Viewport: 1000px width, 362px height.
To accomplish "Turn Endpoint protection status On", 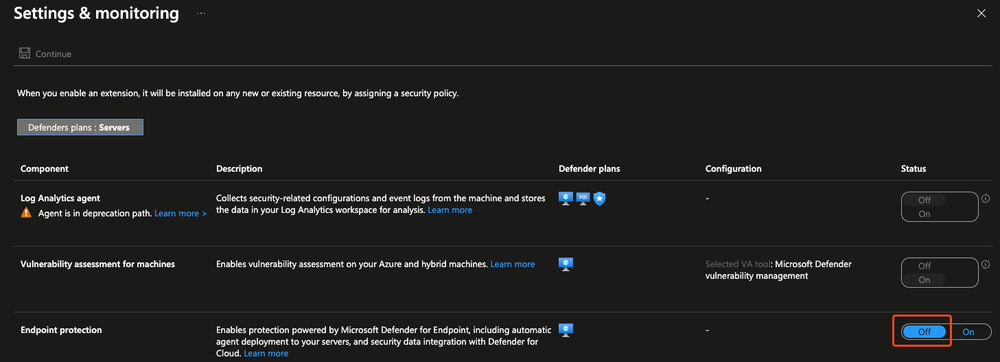I will (x=969, y=331).
